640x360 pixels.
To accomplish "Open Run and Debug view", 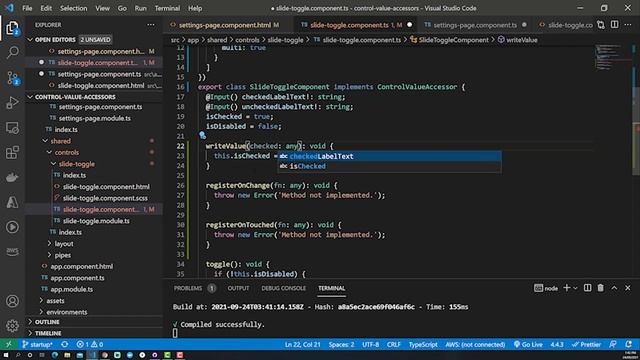I will pos(12,102).
